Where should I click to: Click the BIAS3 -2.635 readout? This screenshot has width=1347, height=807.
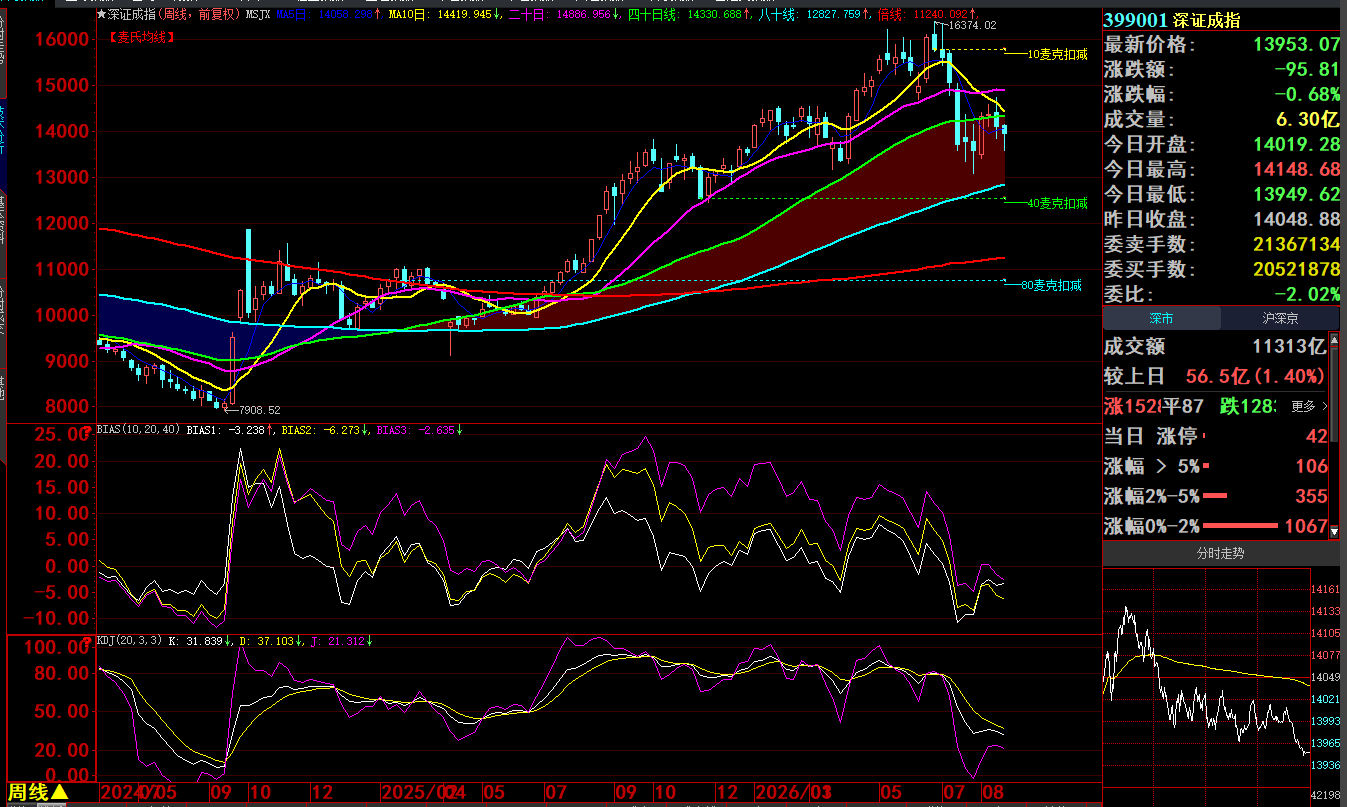pos(420,430)
